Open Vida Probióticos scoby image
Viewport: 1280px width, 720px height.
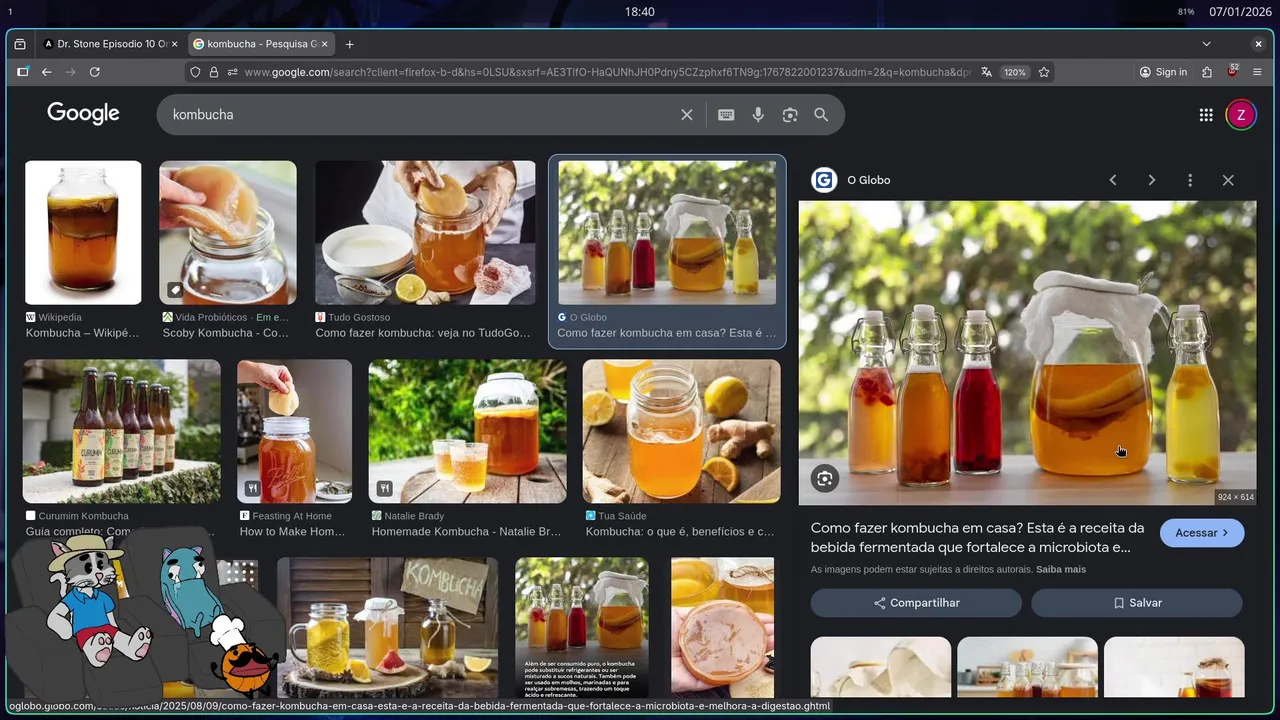click(228, 233)
